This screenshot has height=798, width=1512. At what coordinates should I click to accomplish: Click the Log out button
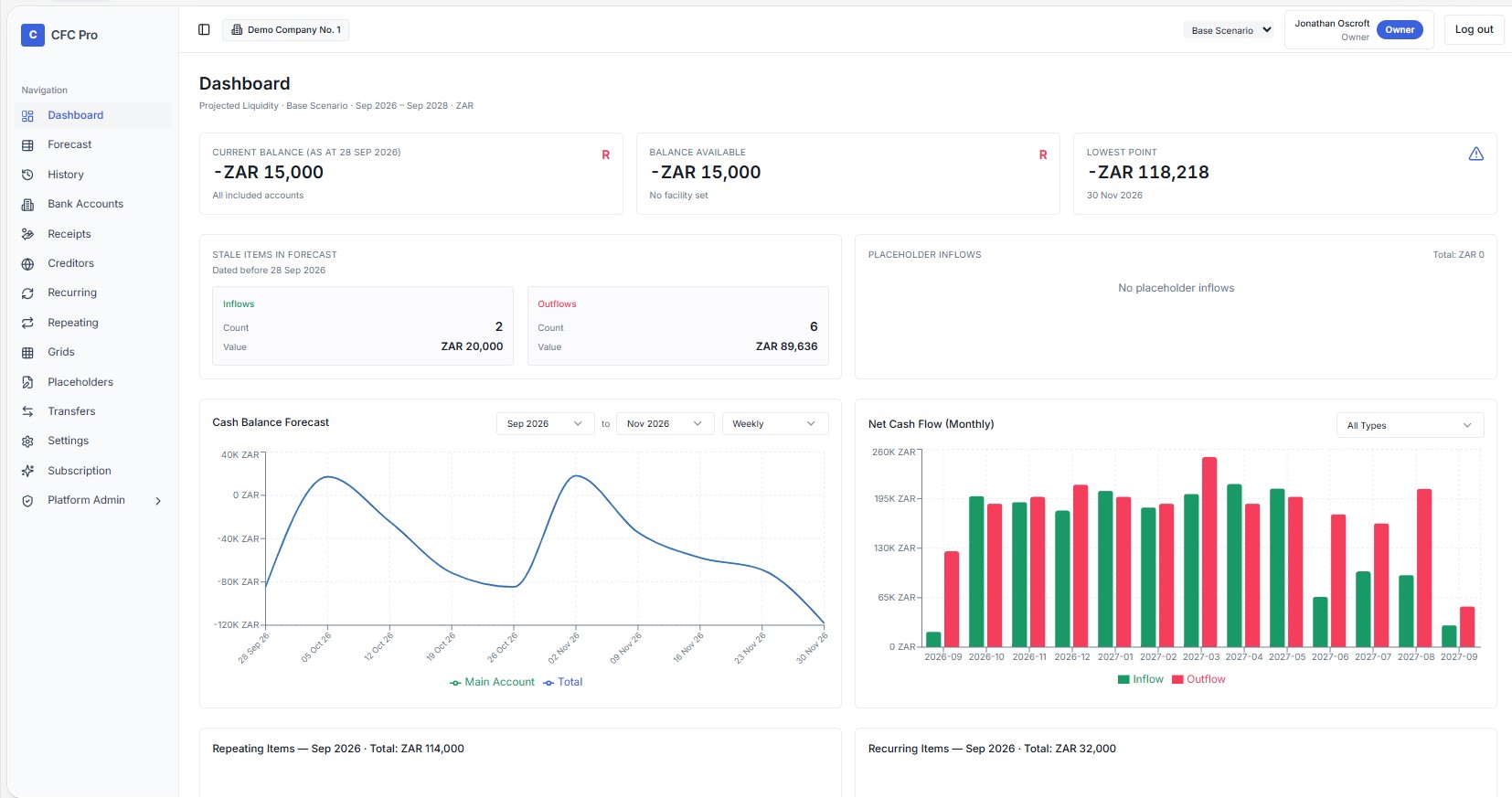[1474, 29]
